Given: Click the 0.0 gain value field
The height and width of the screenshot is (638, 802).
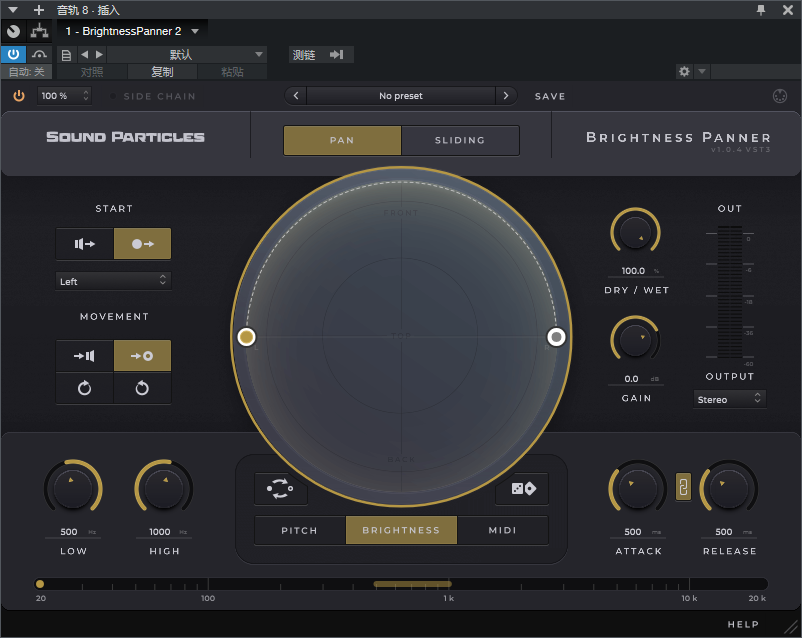Looking at the screenshot, I should (x=635, y=379).
